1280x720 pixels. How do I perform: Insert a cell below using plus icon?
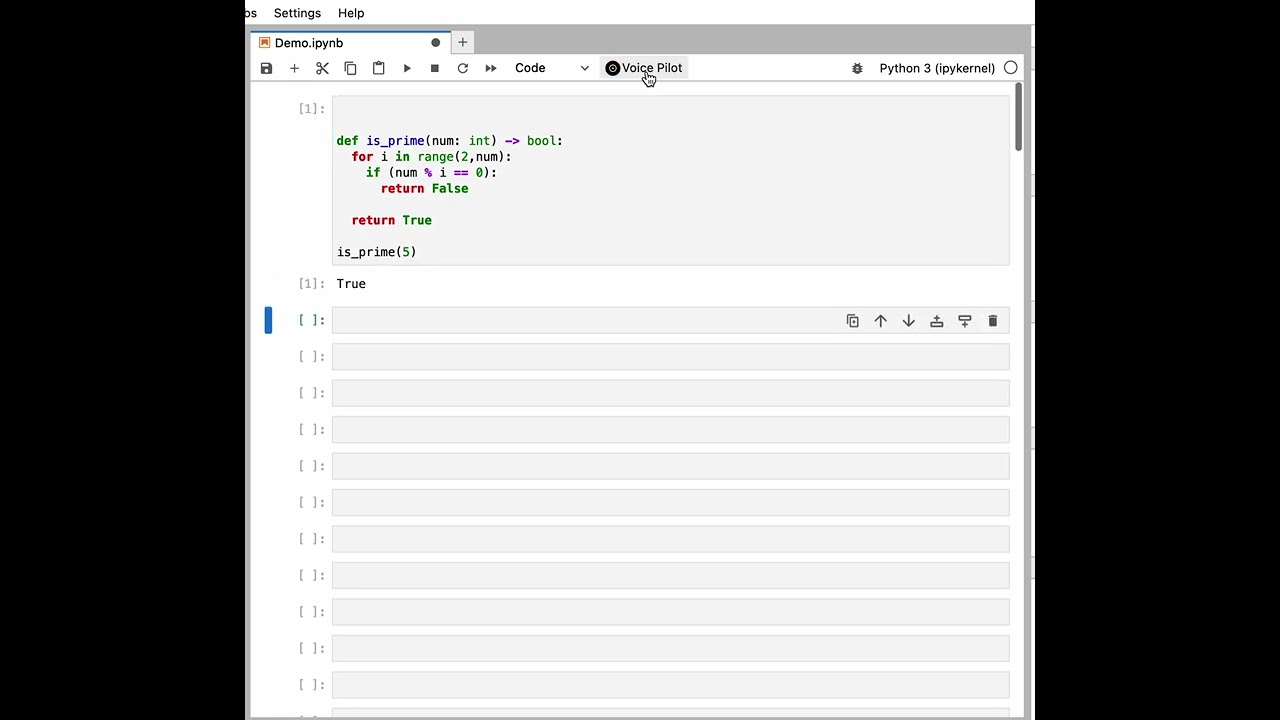(294, 68)
